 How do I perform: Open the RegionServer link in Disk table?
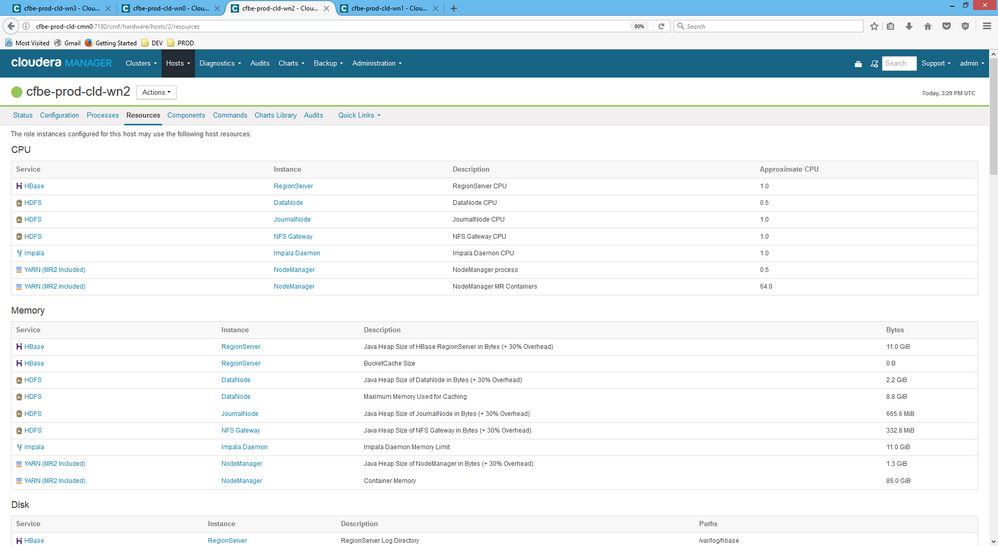[x=227, y=541]
